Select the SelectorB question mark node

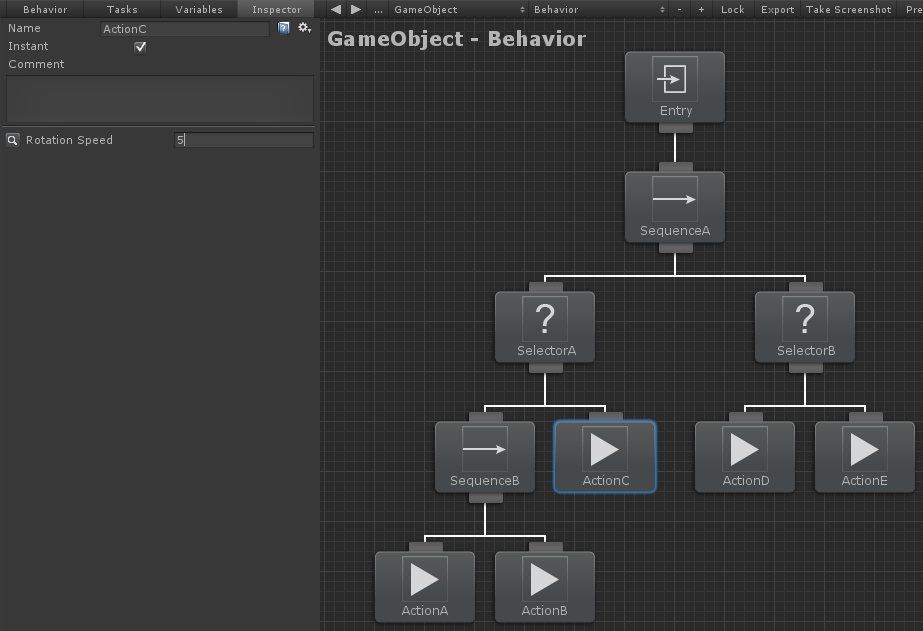click(805, 327)
